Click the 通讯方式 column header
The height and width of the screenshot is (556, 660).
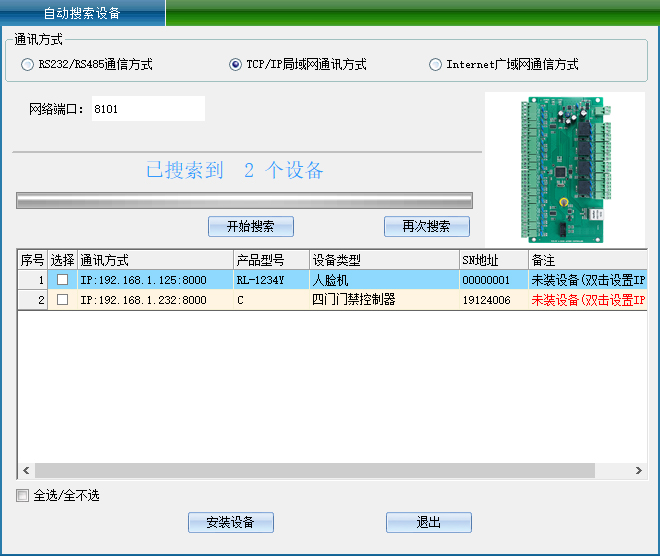click(x=155, y=260)
